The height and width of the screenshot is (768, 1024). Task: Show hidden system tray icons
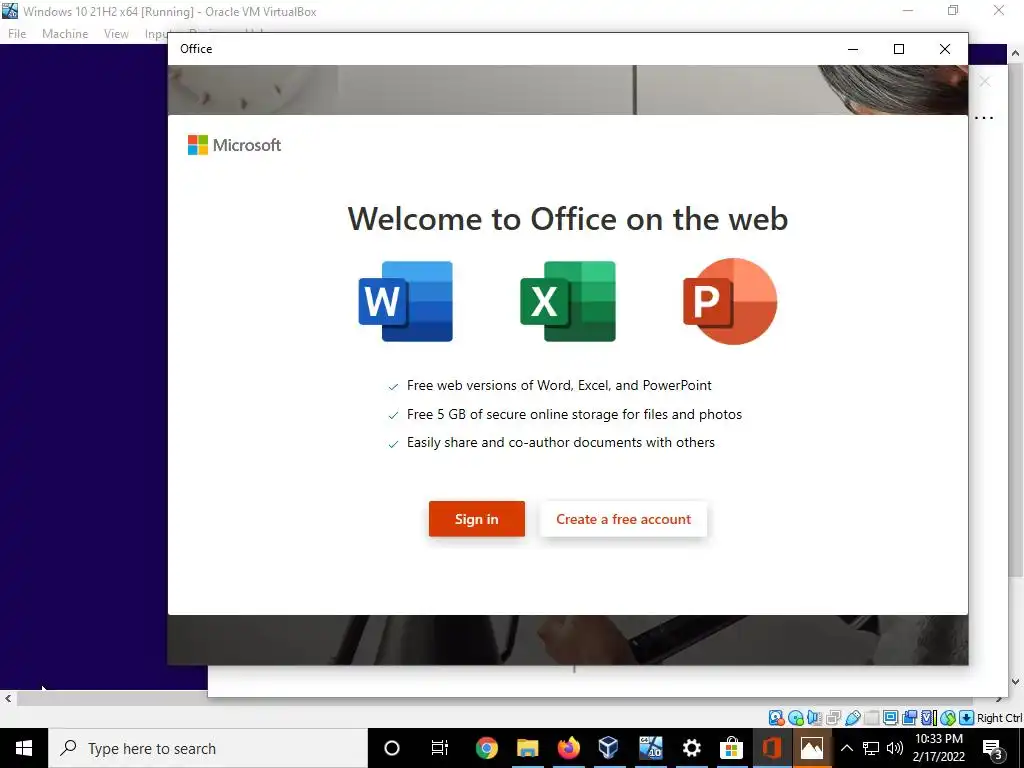pos(846,748)
